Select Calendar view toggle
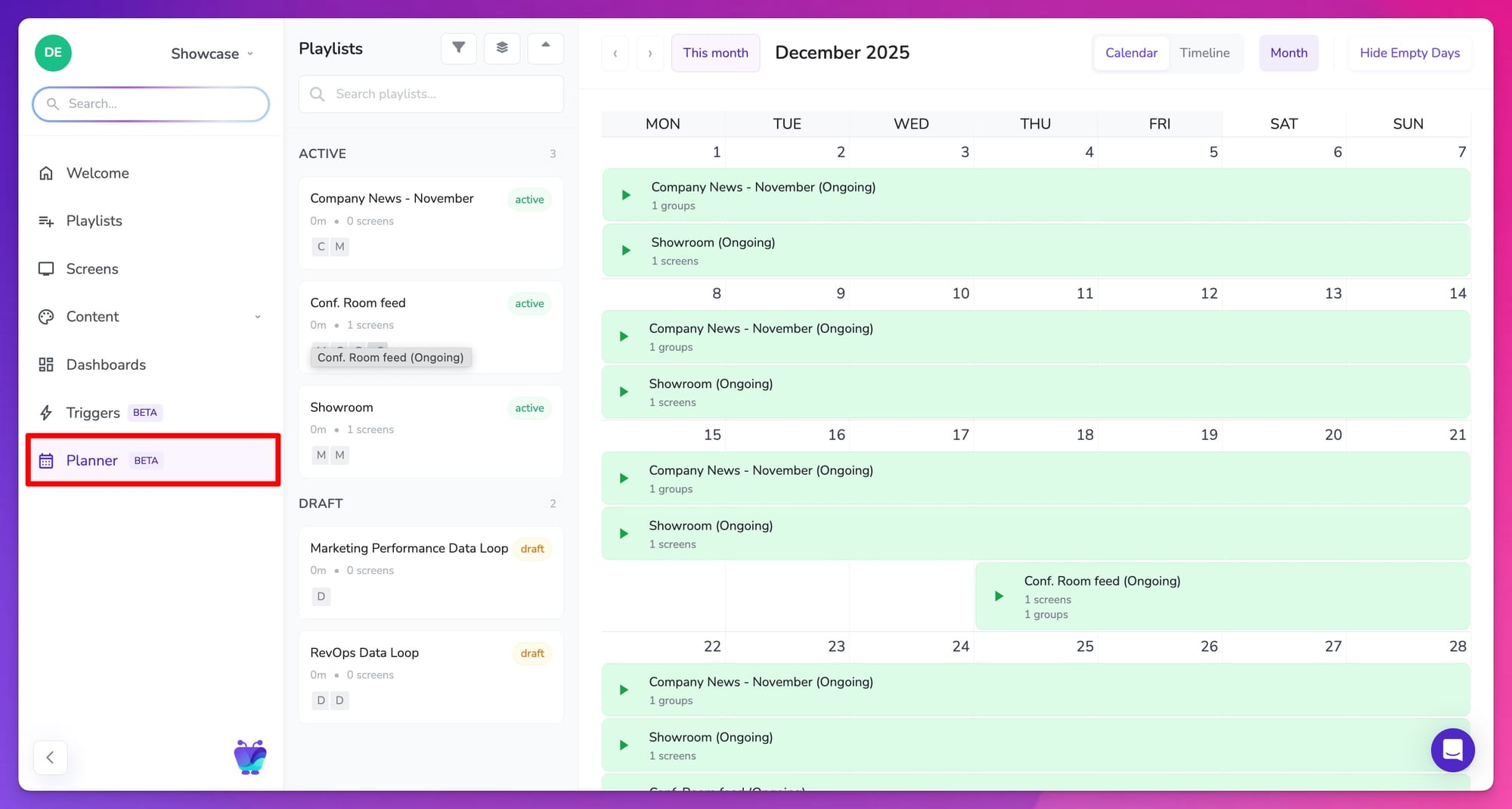This screenshot has height=809, width=1512. click(1131, 53)
